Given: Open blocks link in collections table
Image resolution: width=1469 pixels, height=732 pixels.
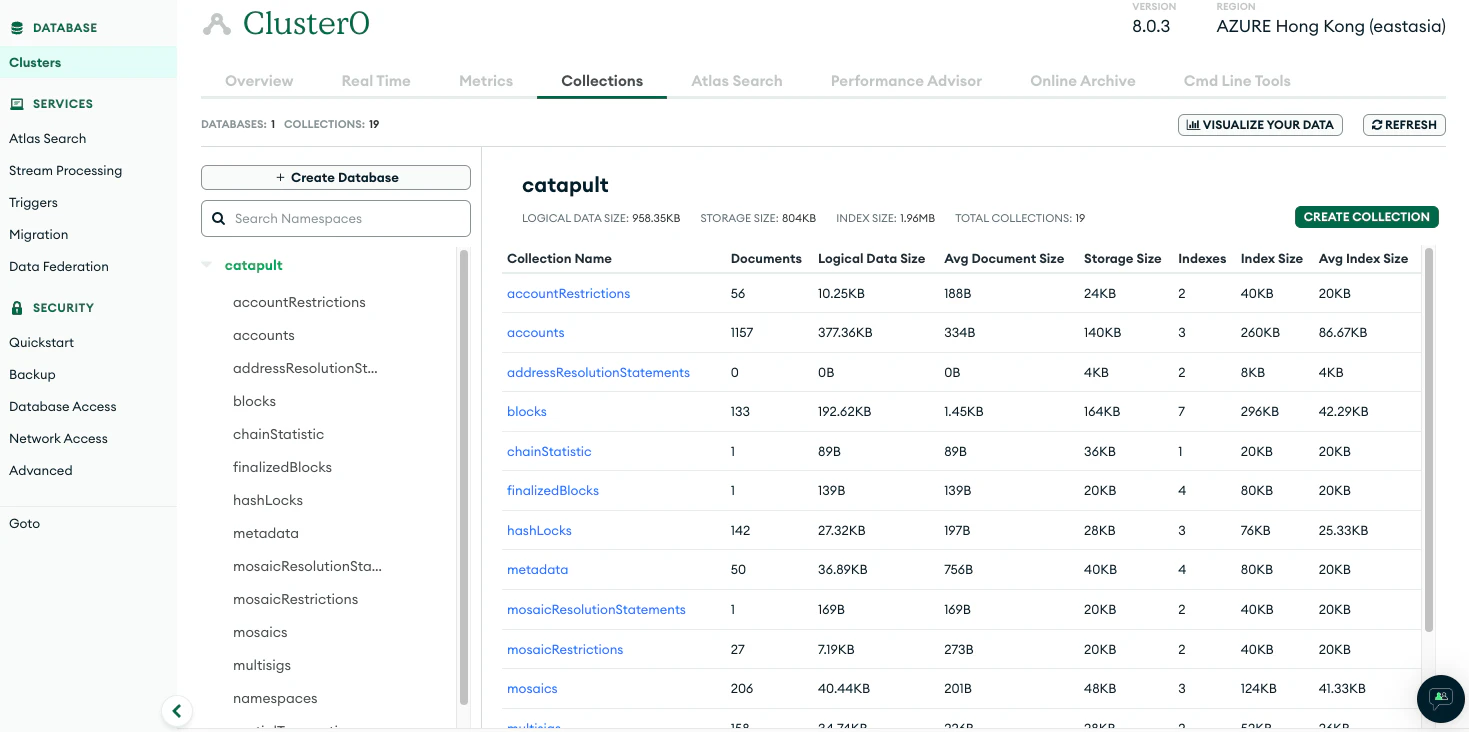Looking at the screenshot, I should [x=527, y=412].
